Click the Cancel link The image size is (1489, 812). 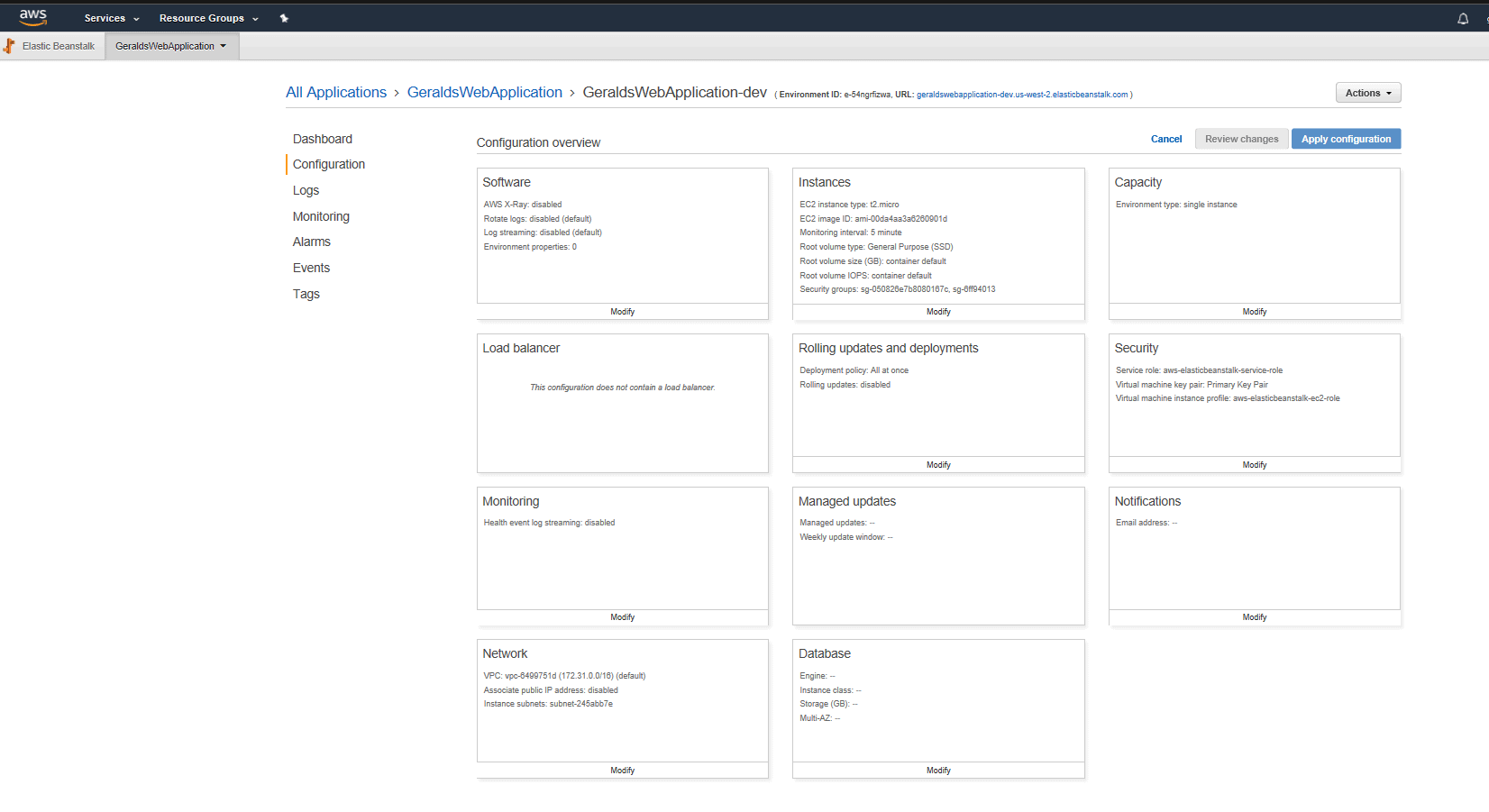pyautogui.click(x=1166, y=139)
